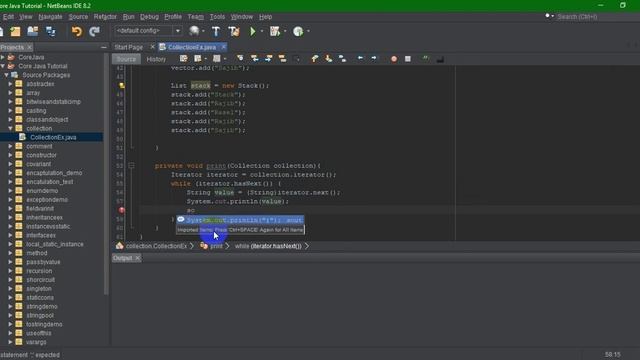Click the Save All icon
This screenshot has height=360, width=640.
(51, 31)
